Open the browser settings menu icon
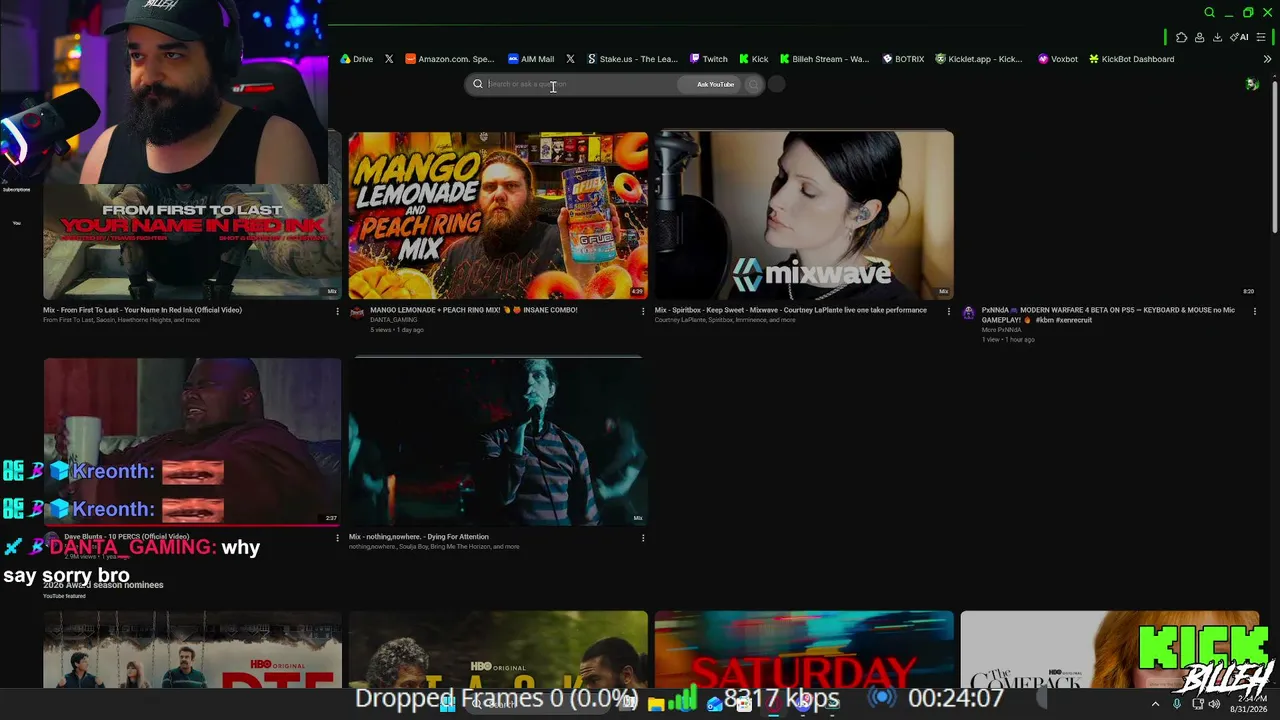Image resolution: width=1280 pixels, height=720 pixels. (1261, 37)
